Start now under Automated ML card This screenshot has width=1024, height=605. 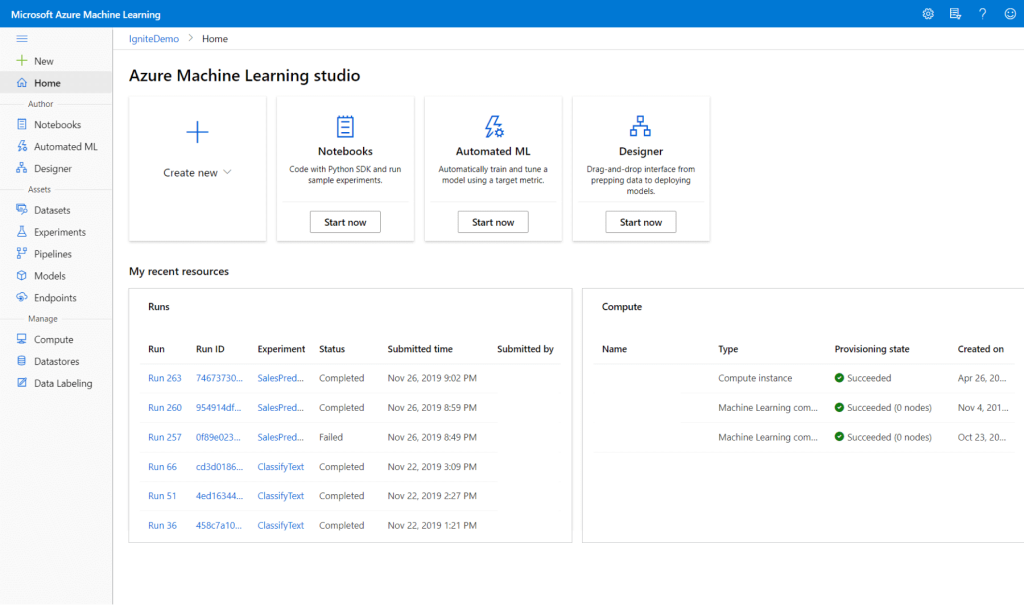pyautogui.click(x=493, y=222)
